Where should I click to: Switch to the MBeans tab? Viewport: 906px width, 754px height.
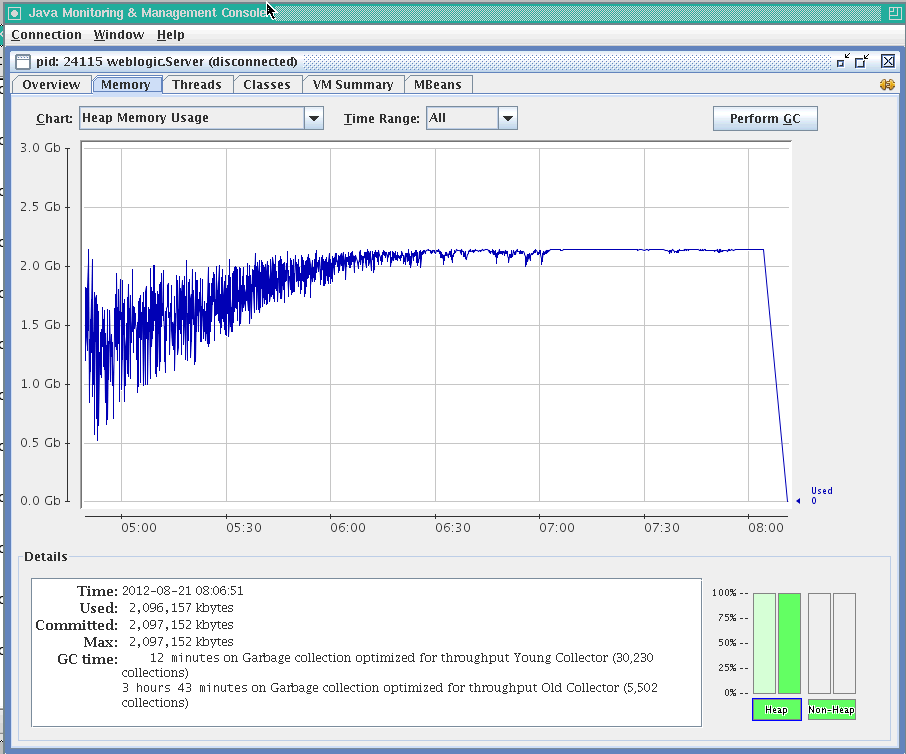pos(438,85)
